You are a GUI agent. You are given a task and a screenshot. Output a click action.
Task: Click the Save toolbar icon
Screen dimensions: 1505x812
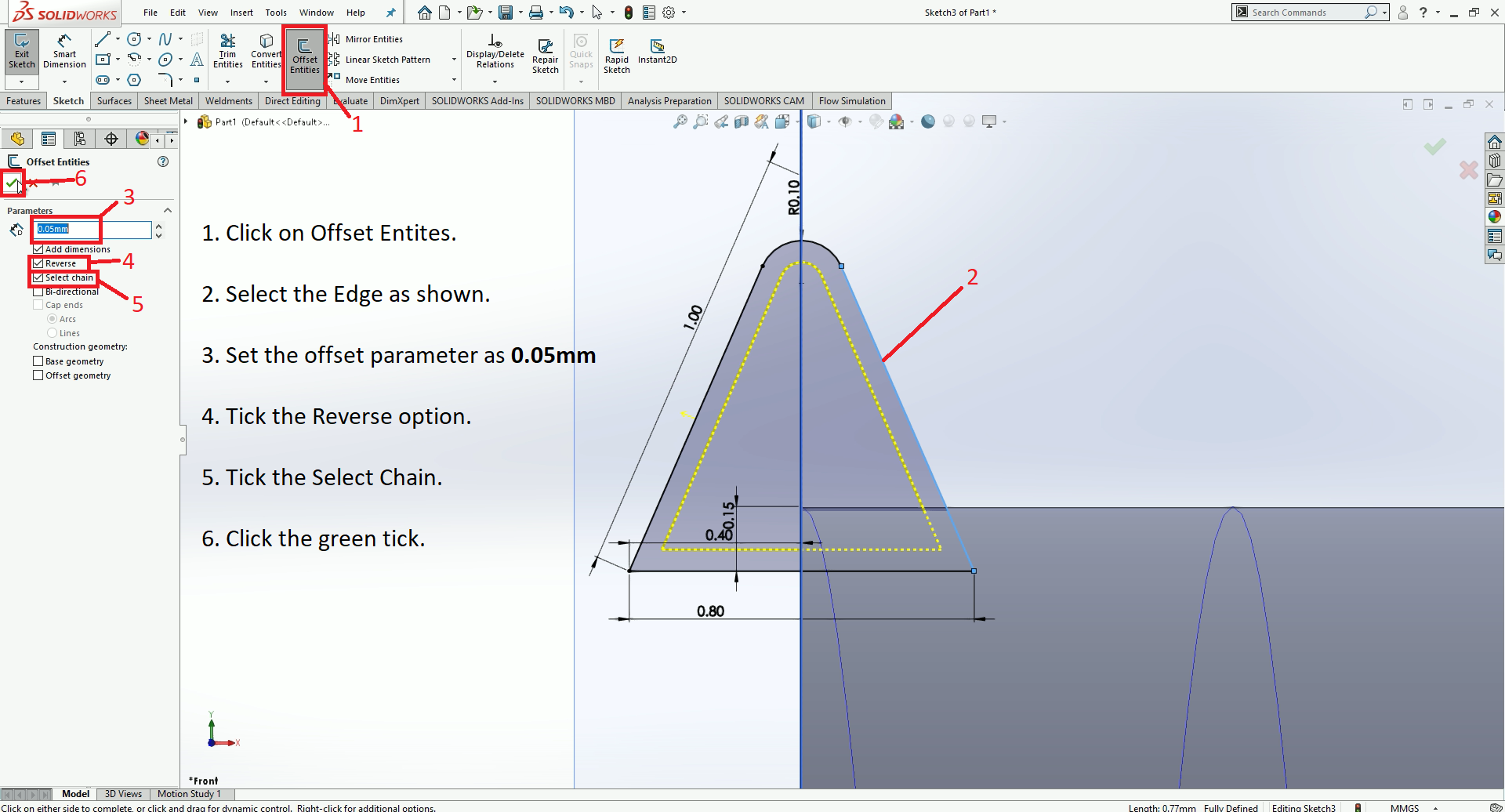[506, 13]
